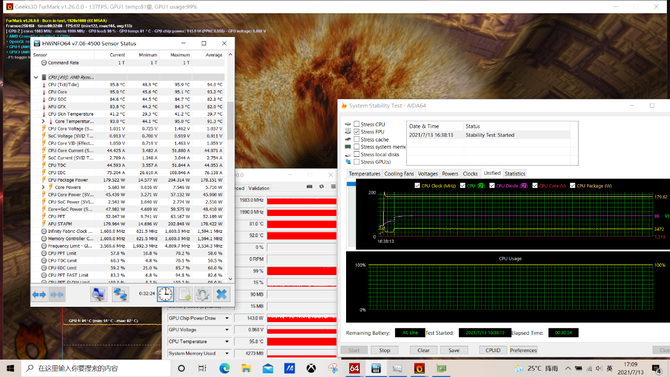Start logging with document plus icon

(x=185, y=295)
